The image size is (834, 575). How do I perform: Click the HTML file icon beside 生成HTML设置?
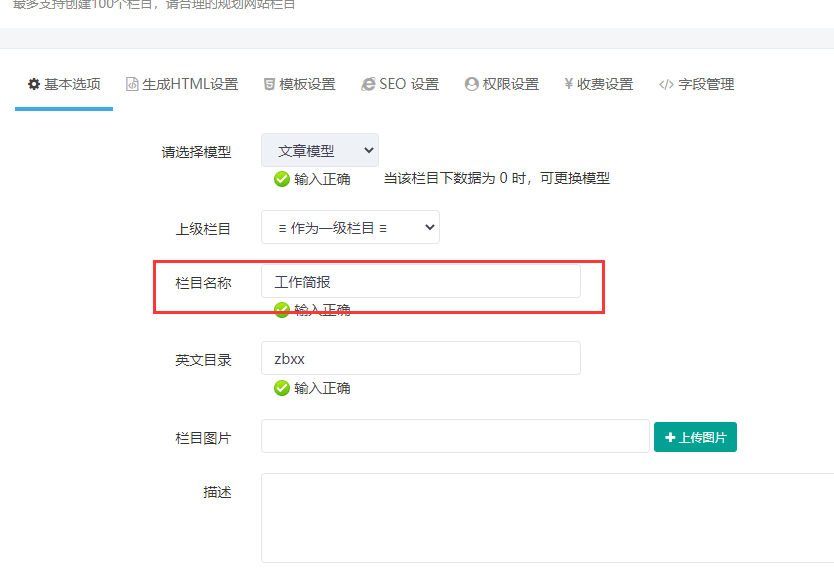pos(132,85)
